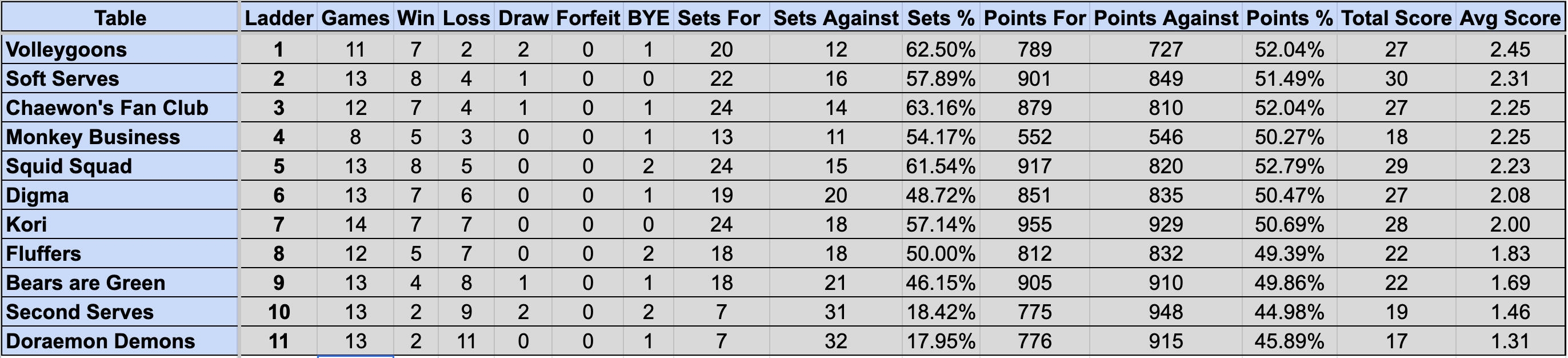Select the Second Serves team cell
1568x358 pixels.
pyautogui.click(x=119, y=312)
